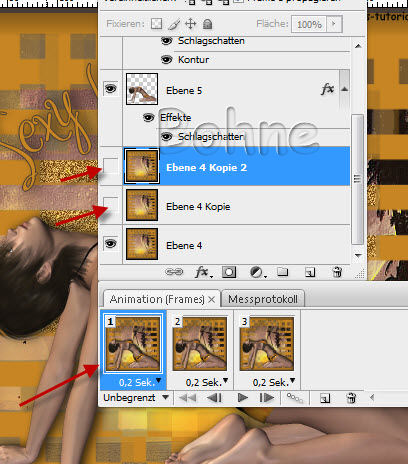Click the tween frames icon in animation panel

coord(295,398)
